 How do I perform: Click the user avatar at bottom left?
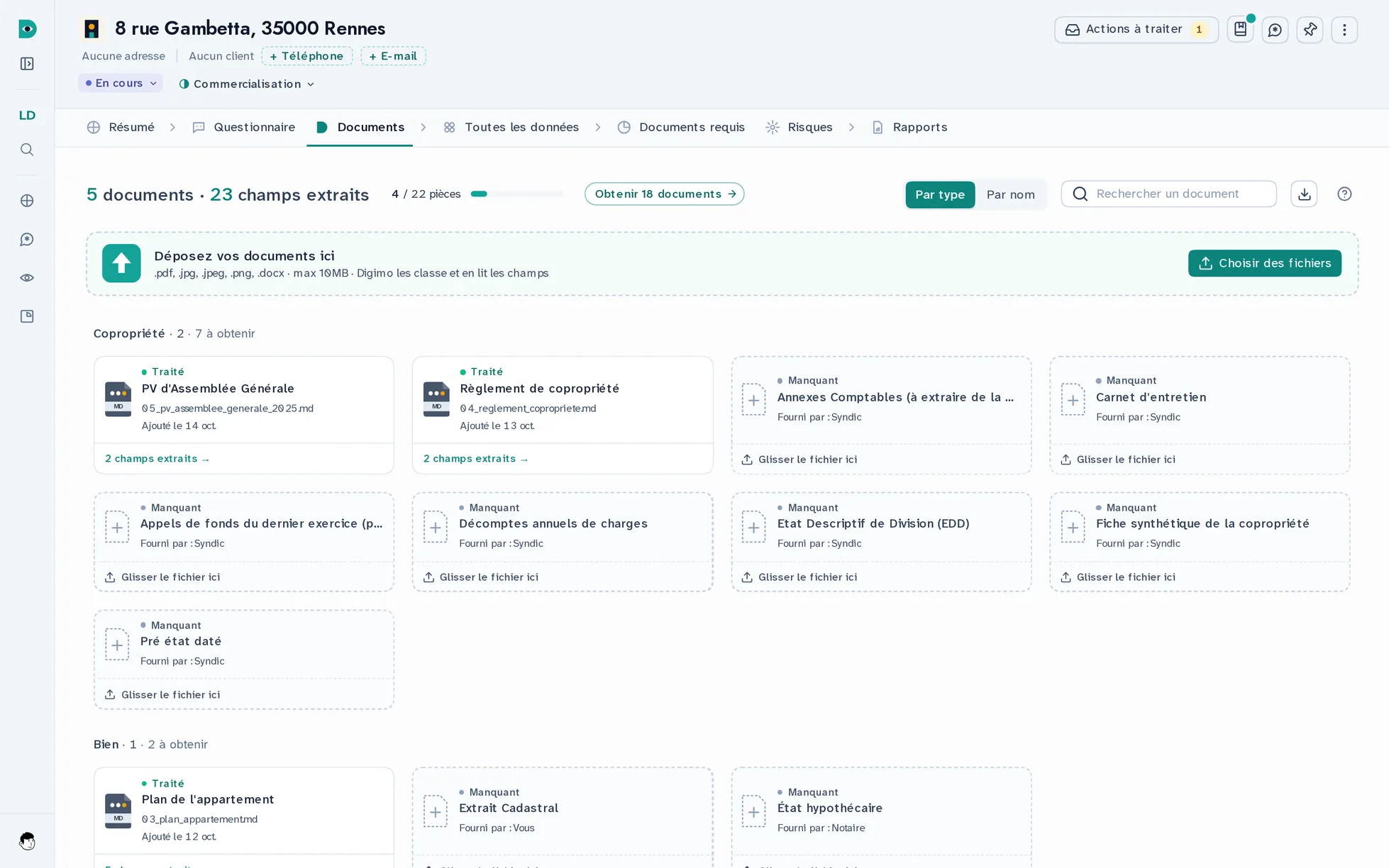coord(27,841)
